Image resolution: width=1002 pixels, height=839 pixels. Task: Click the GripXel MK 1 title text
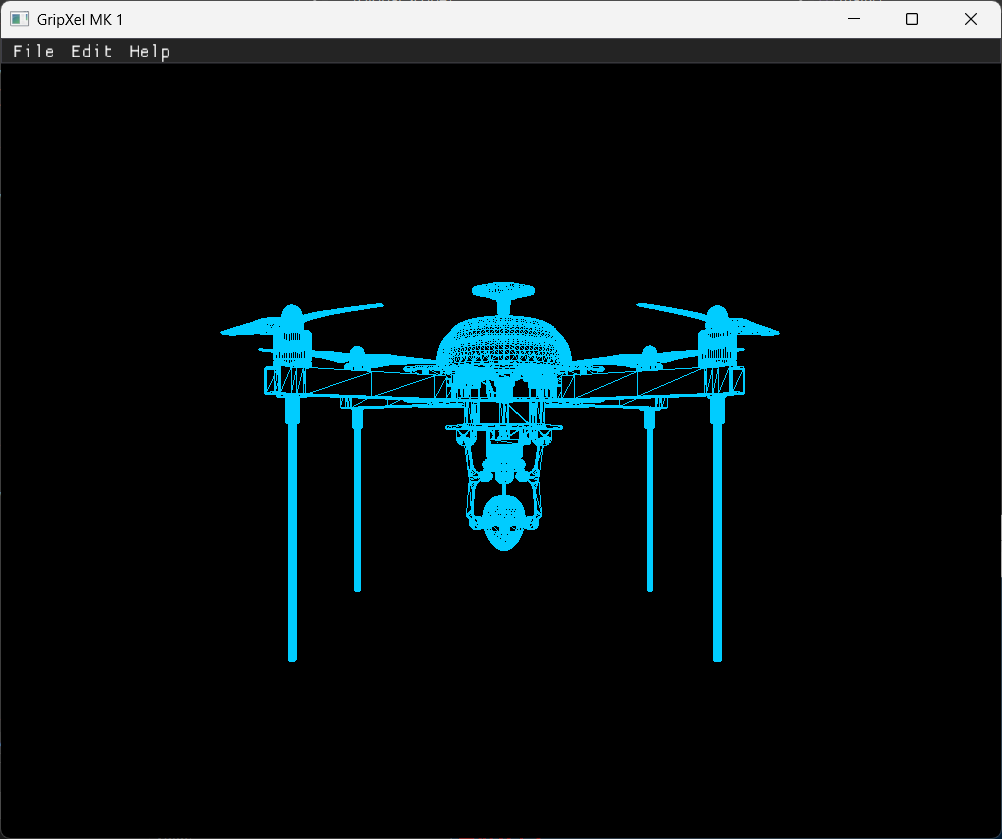tap(80, 19)
